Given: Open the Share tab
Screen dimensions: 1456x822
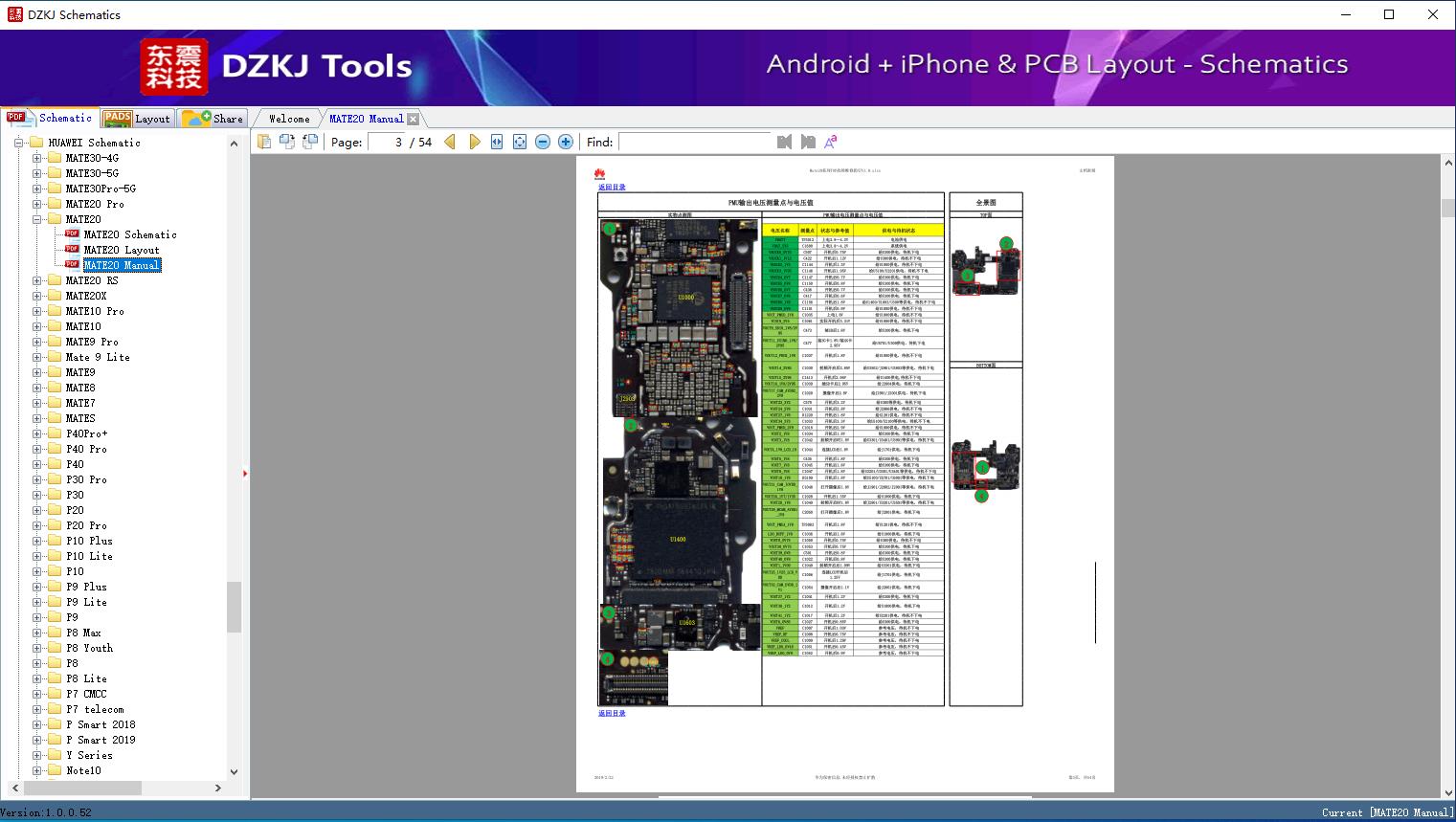Looking at the screenshot, I should pyautogui.click(x=214, y=119).
